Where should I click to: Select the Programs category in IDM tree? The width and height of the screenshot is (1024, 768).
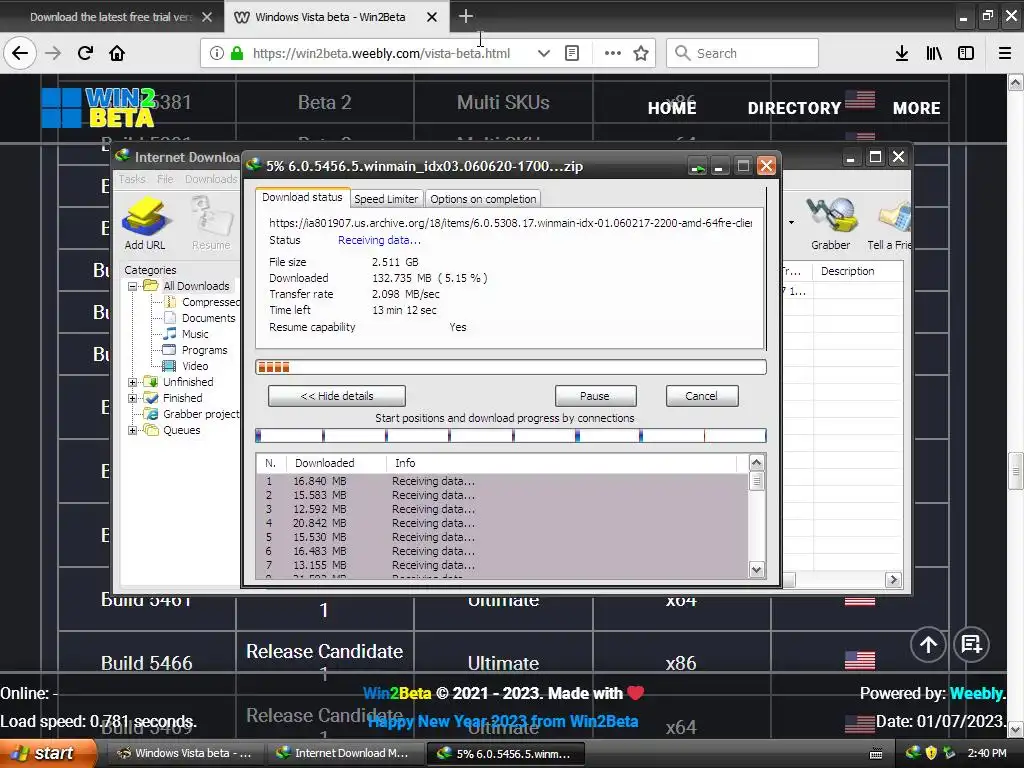coord(204,350)
